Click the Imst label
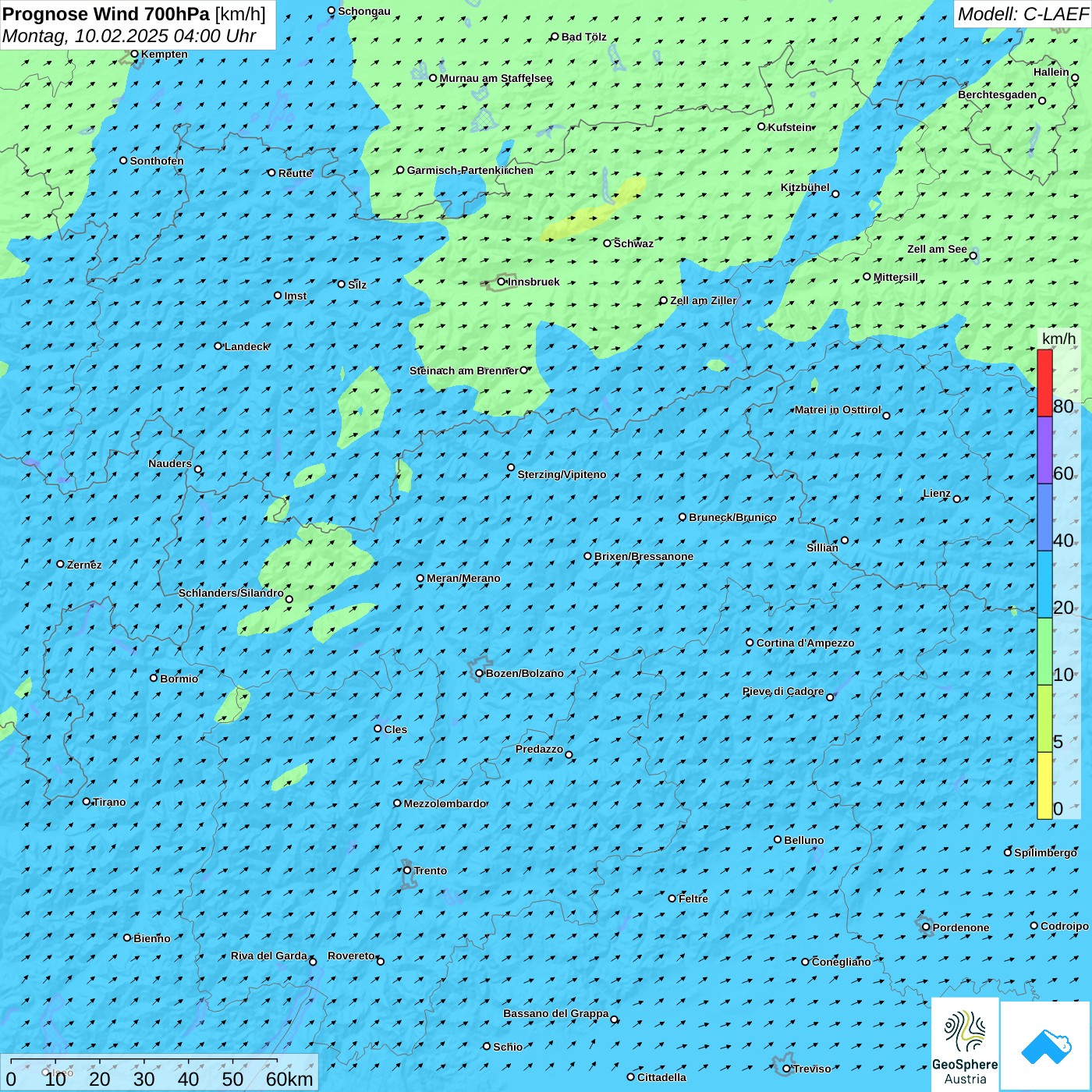The width and height of the screenshot is (1092, 1092). (x=296, y=296)
